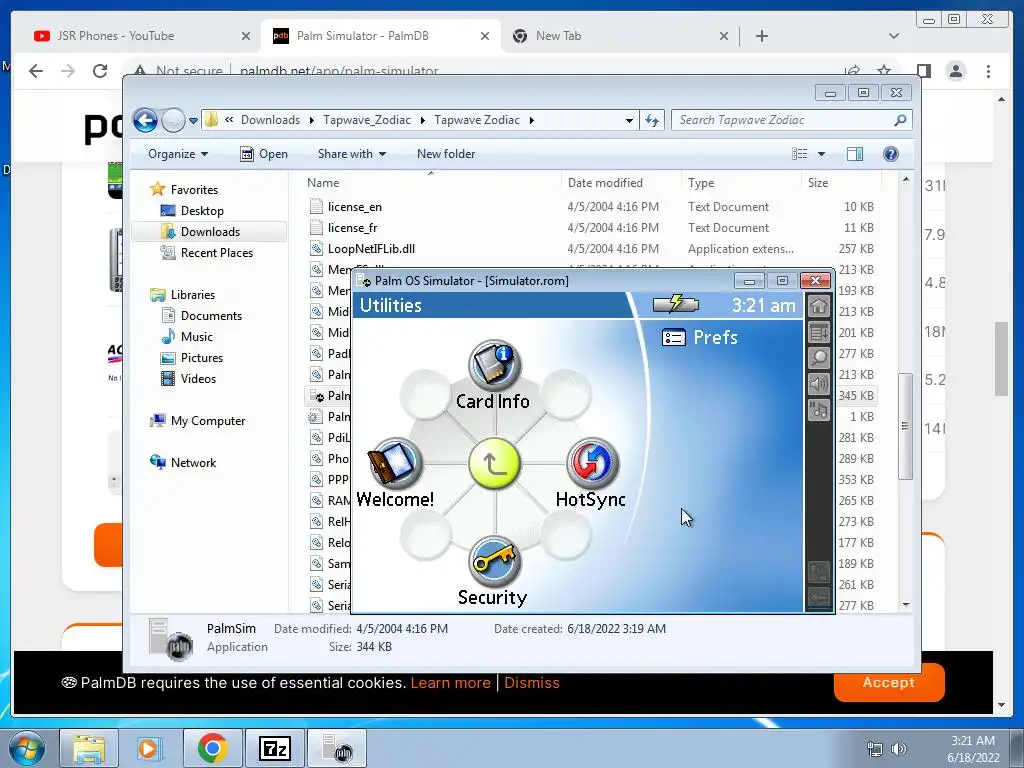1024x768 pixels.
Task: Click Tapwave_Zodiac in the address breadcrumb
Action: [367, 120]
